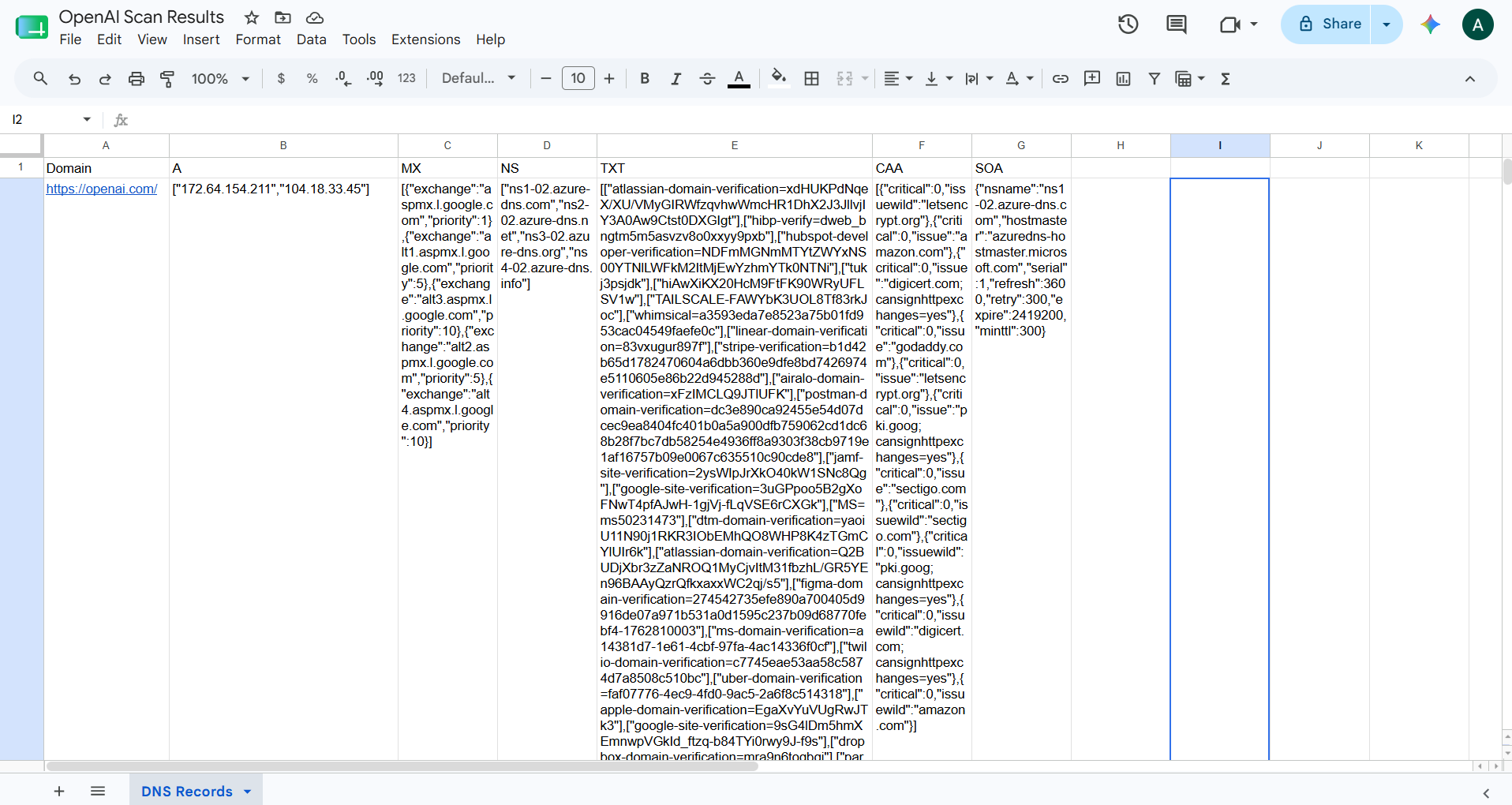Toggle bold formatting
1512x805 pixels.
(645, 78)
